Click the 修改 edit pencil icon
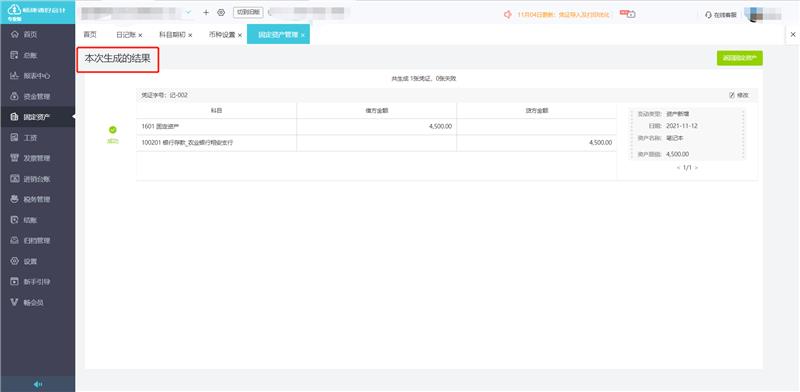Screen dimensions: 800x392 click(732, 95)
